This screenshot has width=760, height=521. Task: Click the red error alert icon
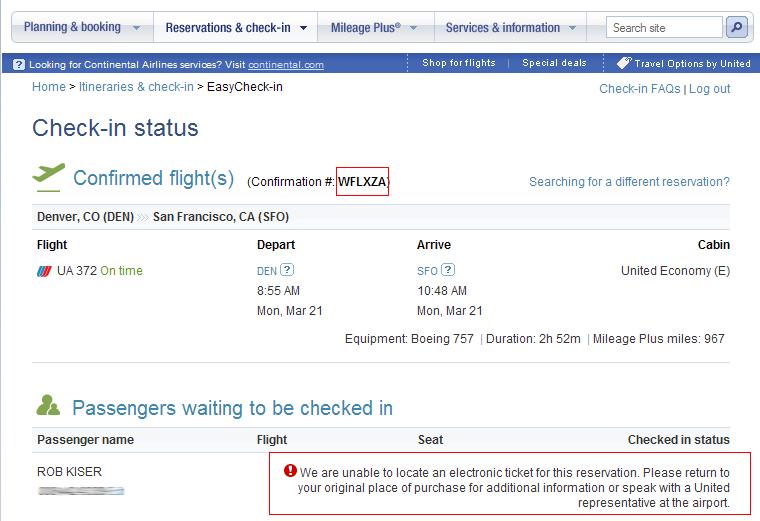(x=290, y=470)
